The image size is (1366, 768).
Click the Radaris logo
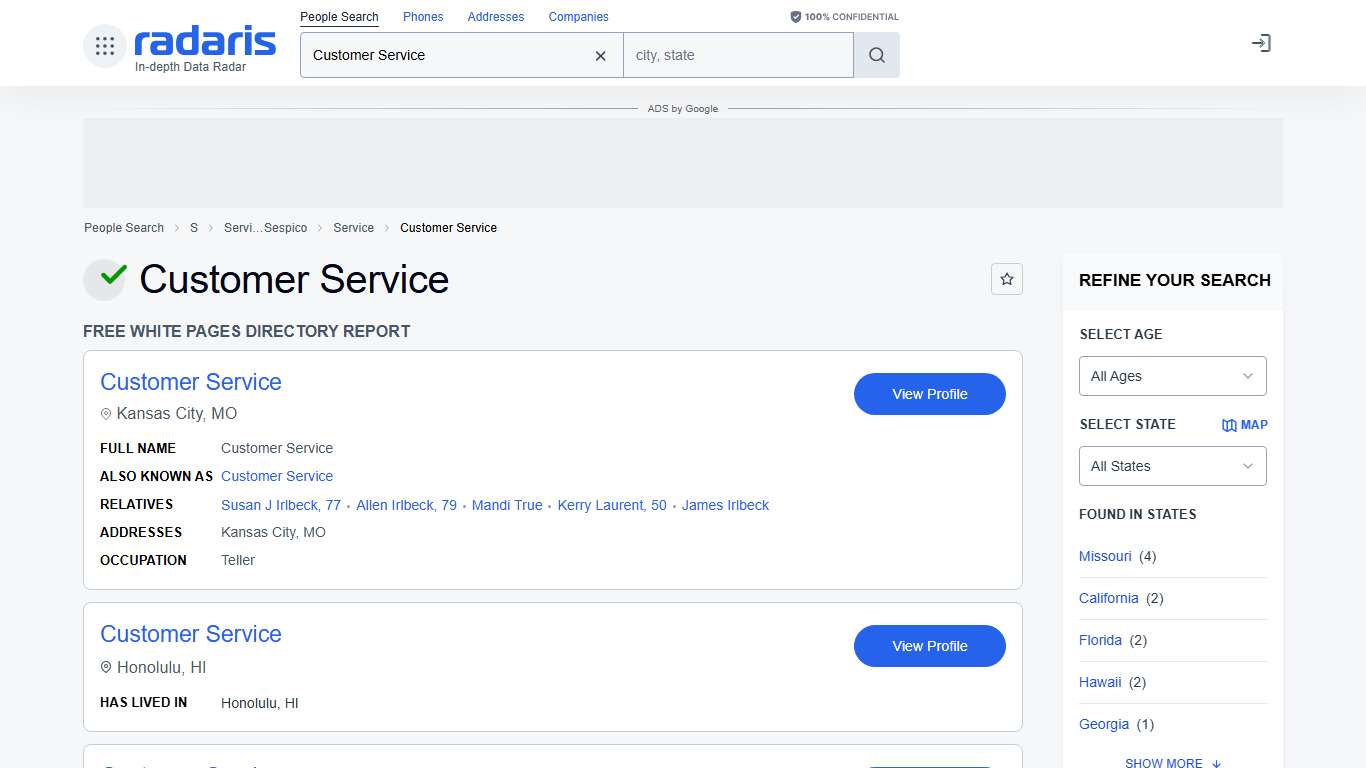(203, 42)
